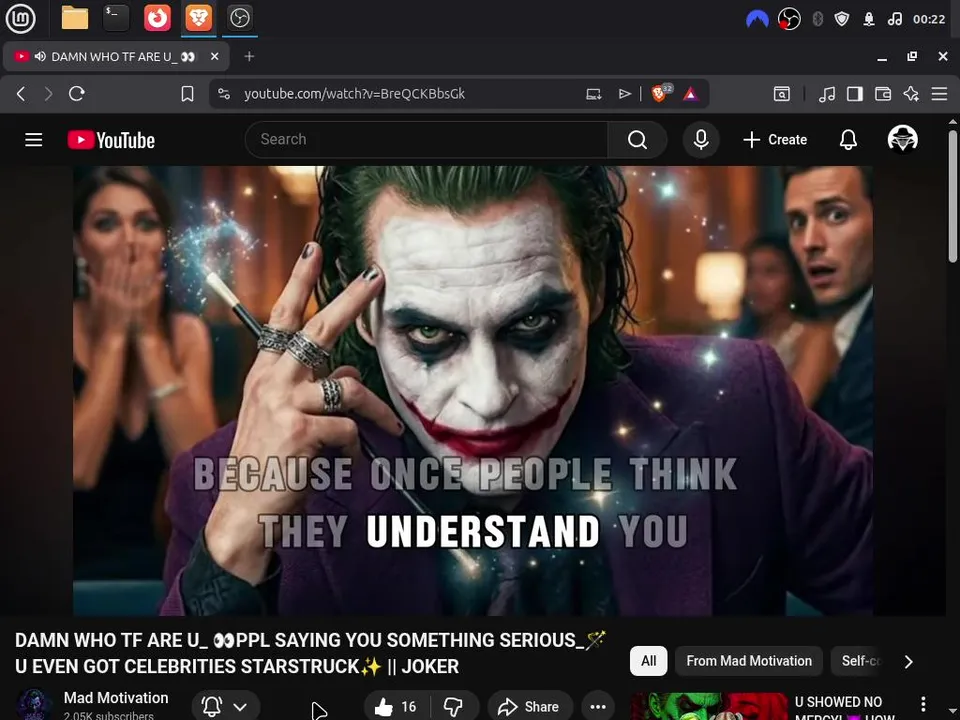
Task: Show the calendar from clock 00:22
Action: tap(929, 20)
